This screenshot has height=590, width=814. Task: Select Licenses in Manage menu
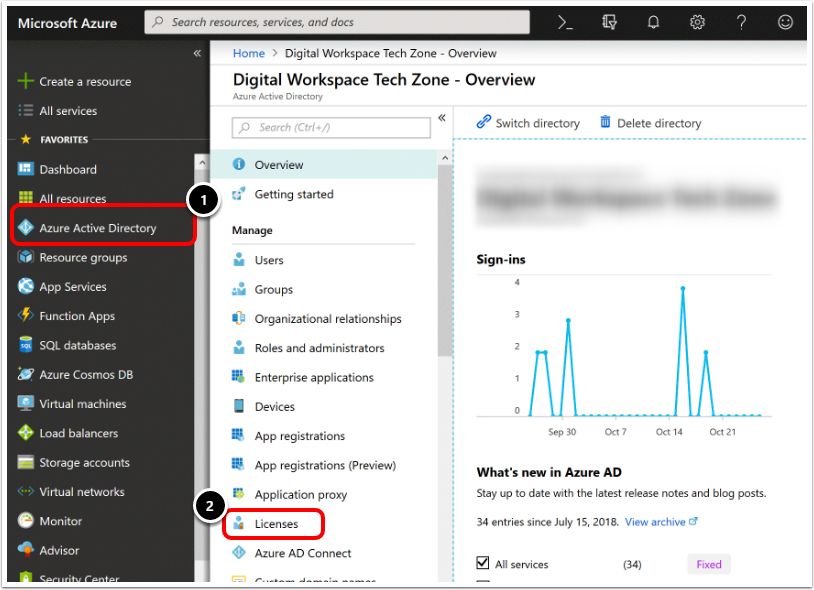276,523
